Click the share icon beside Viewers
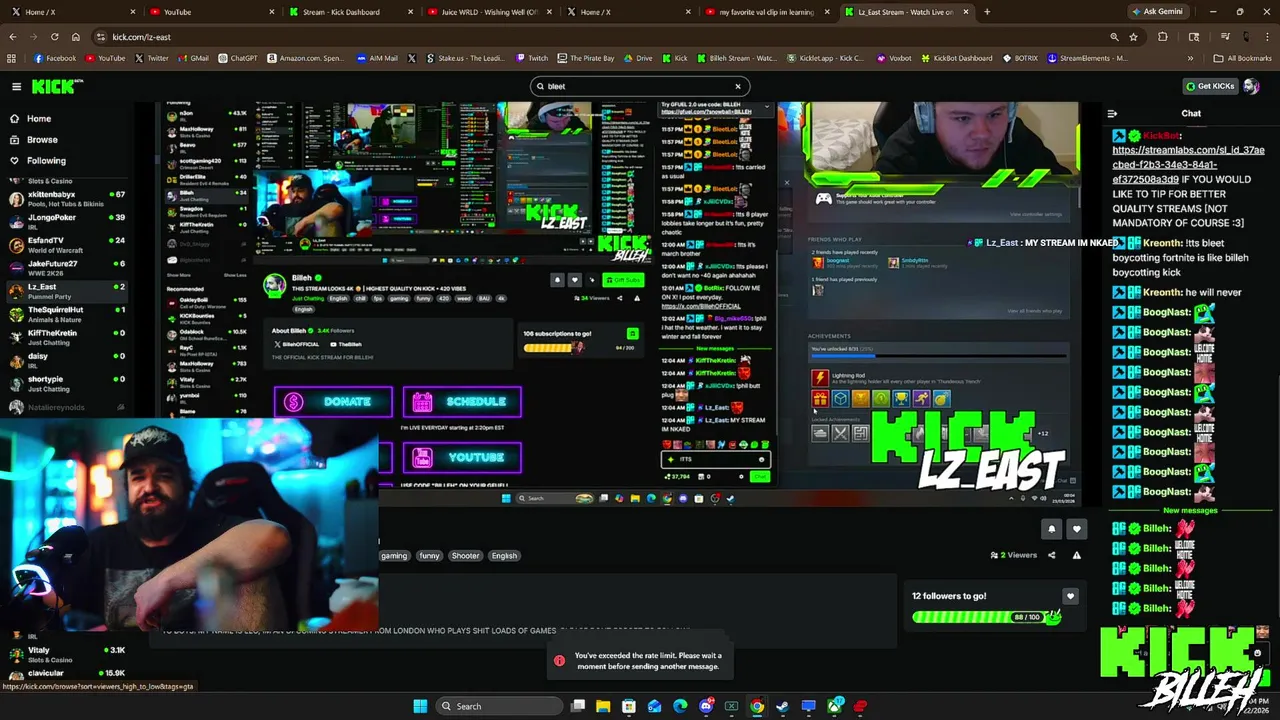The width and height of the screenshot is (1280, 720). (x=1051, y=555)
